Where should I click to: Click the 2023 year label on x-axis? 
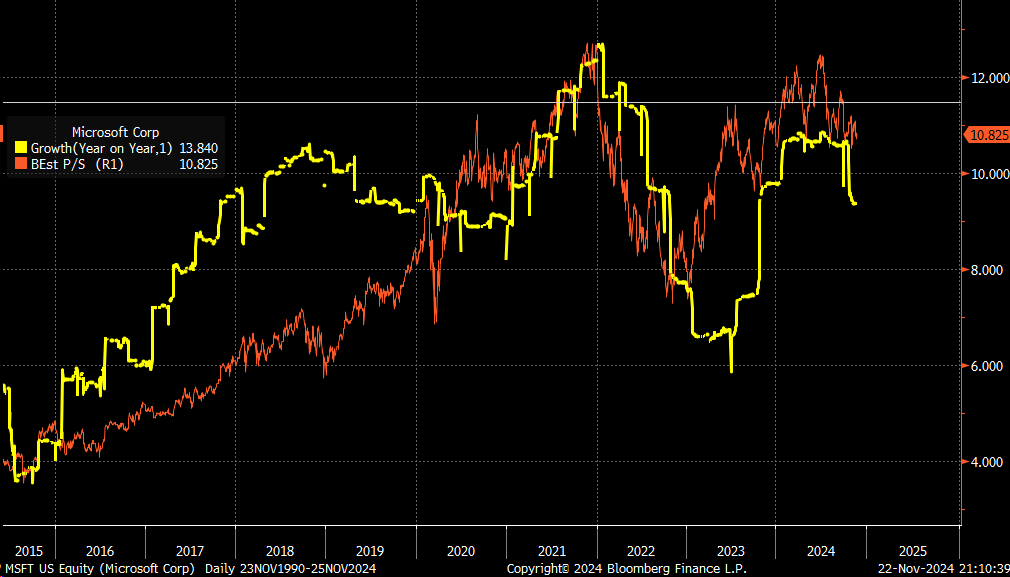point(731,551)
